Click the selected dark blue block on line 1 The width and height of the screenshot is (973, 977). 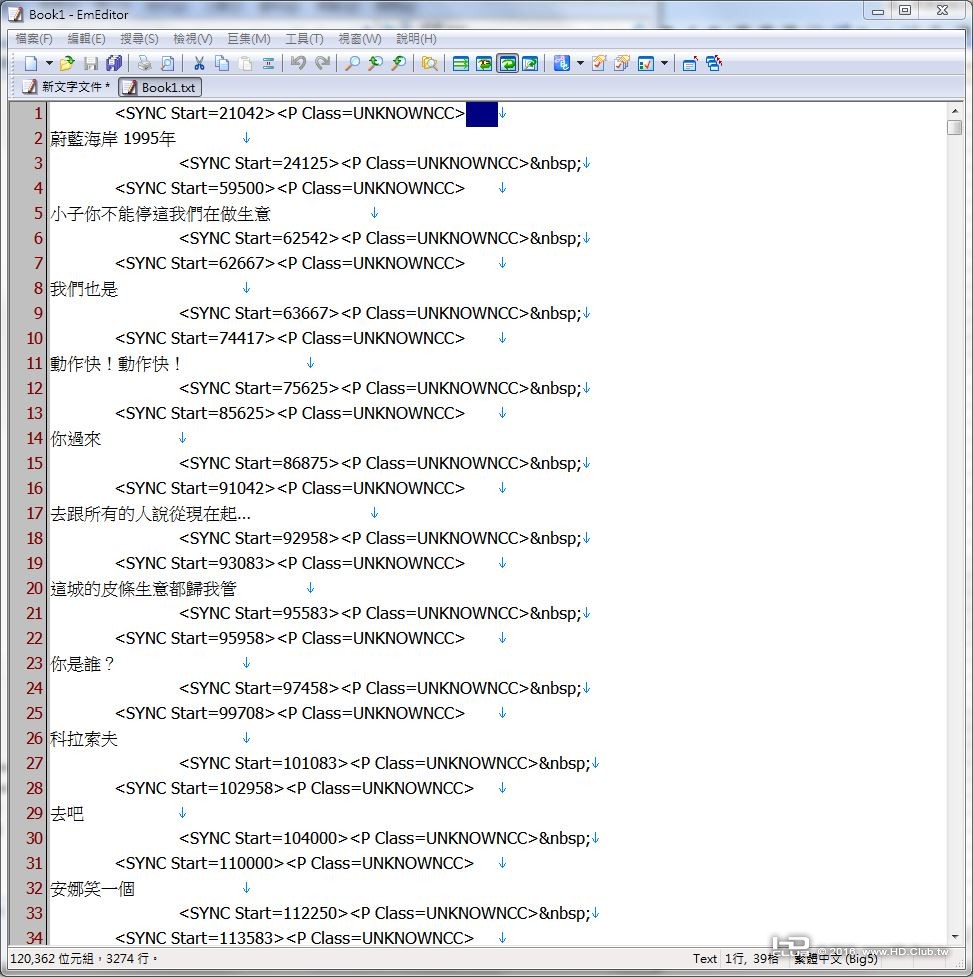click(482, 114)
